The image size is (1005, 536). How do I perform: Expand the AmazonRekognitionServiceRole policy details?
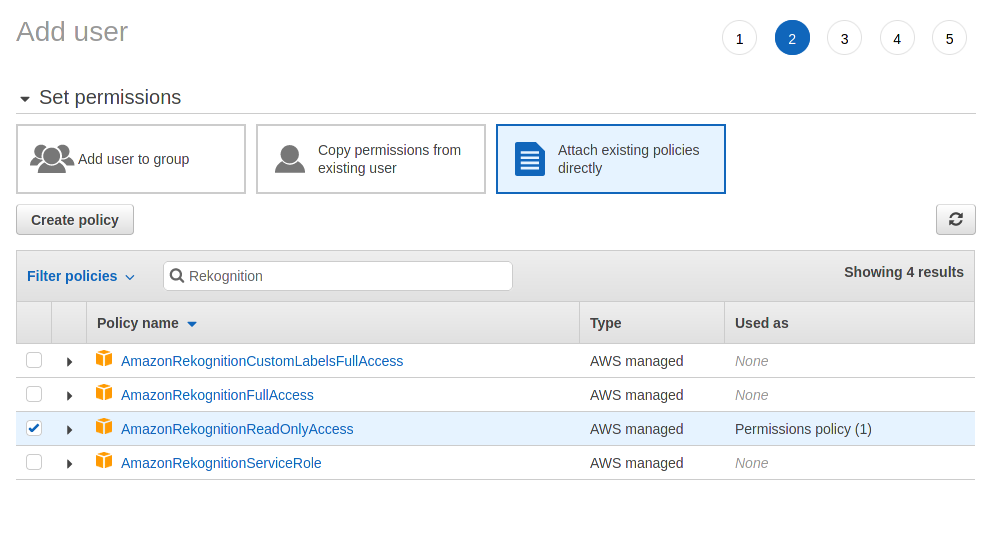tap(69, 464)
